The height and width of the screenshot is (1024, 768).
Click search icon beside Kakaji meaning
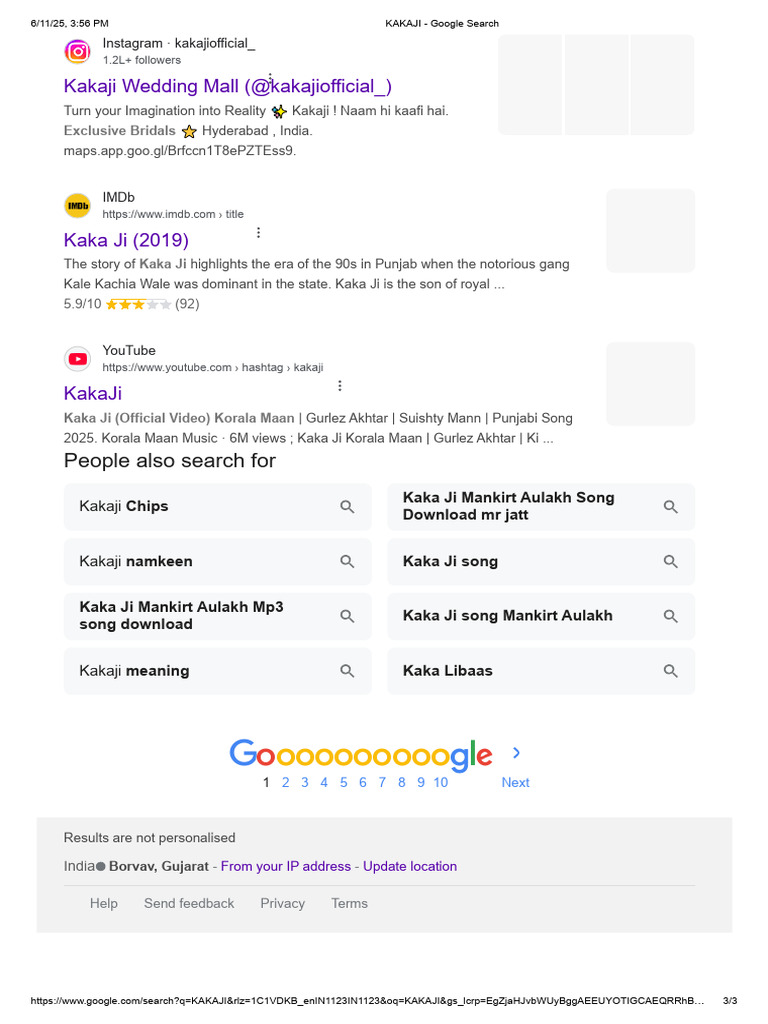point(347,671)
